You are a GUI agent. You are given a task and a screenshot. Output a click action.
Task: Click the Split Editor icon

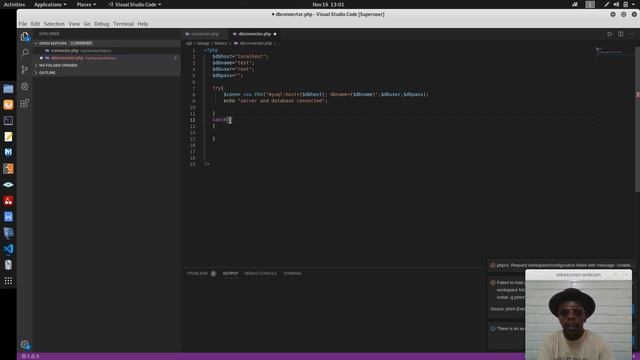point(620,34)
